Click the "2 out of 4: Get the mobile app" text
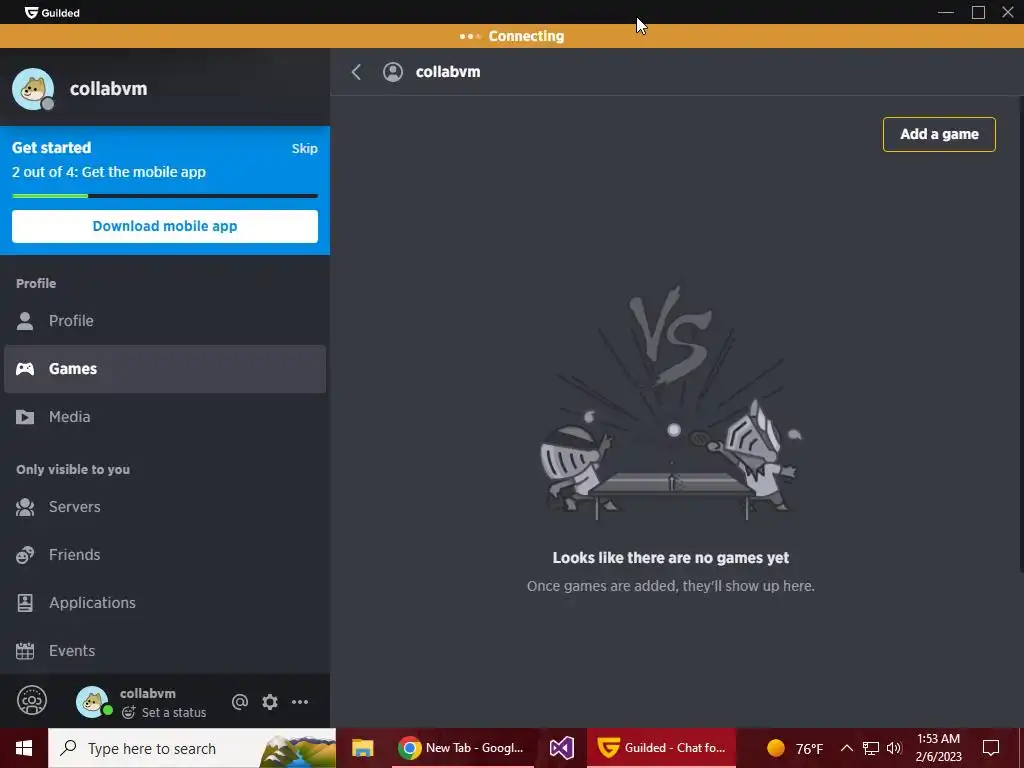Screen dimensions: 1024x768 (108, 172)
